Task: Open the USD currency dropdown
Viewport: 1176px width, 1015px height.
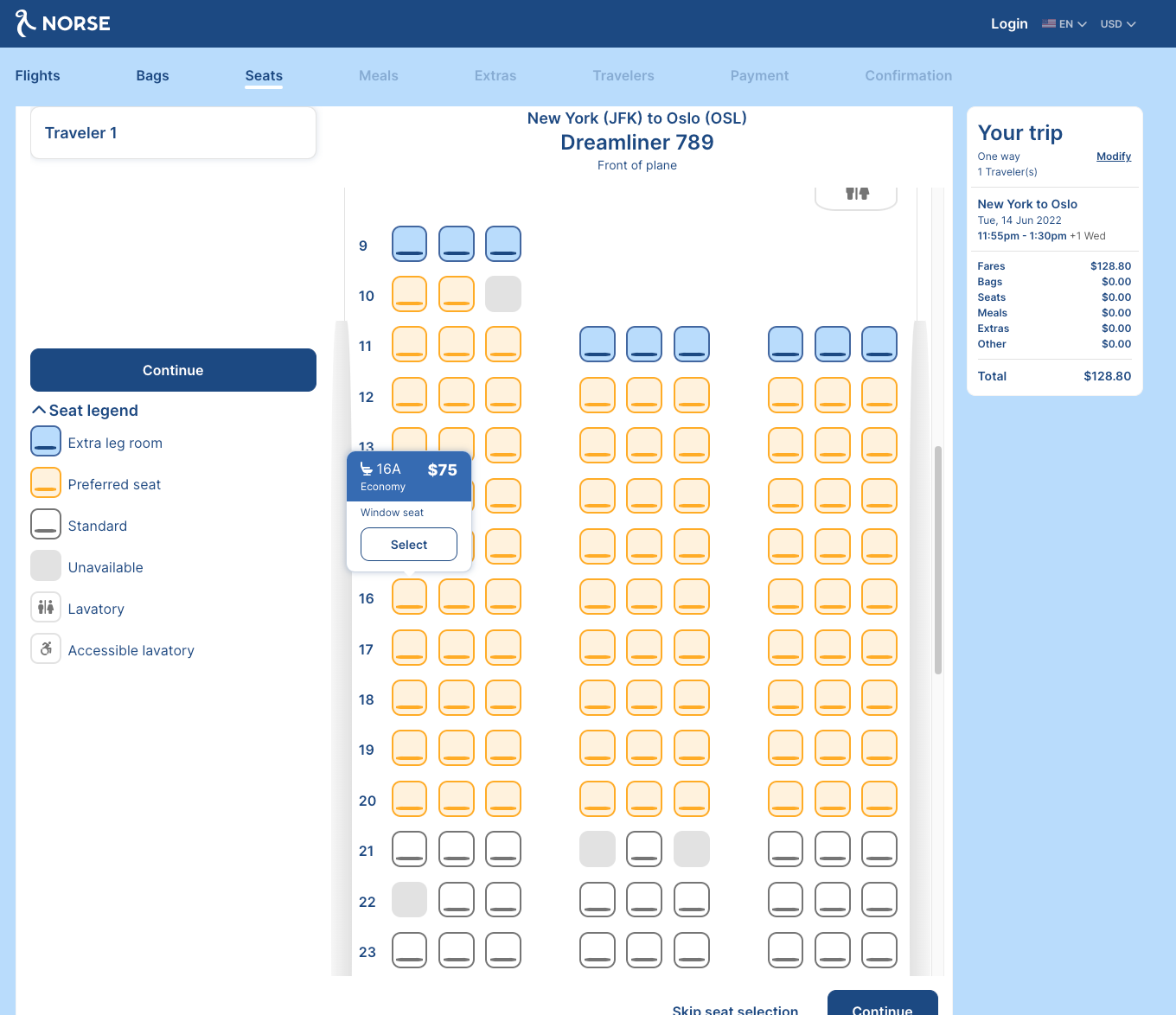Action: [1118, 24]
